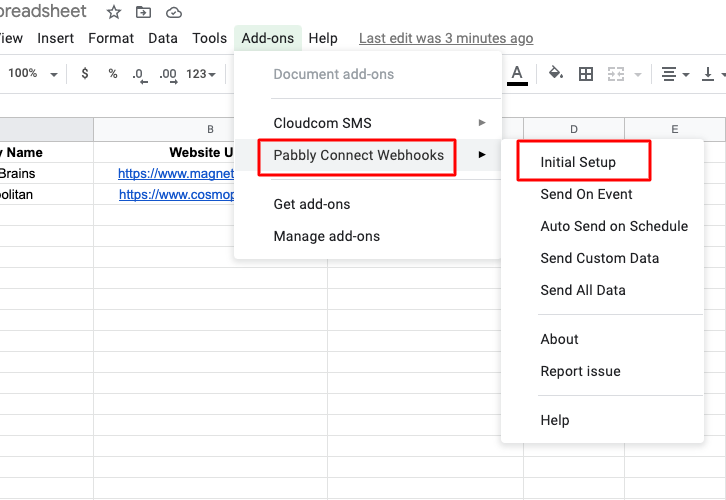Image resolution: width=726 pixels, height=500 pixels.
Task: Open the Help menu in the menu bar
Action: pyautogui.click(x=323, y=38)
